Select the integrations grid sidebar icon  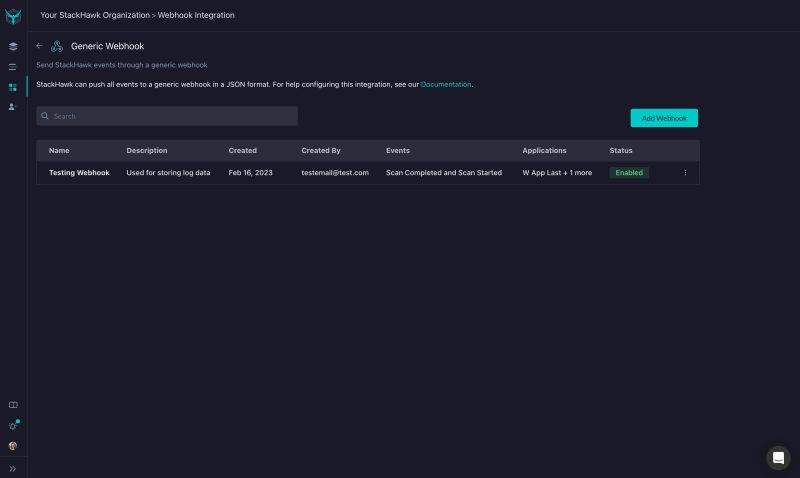tap(13, 87)
